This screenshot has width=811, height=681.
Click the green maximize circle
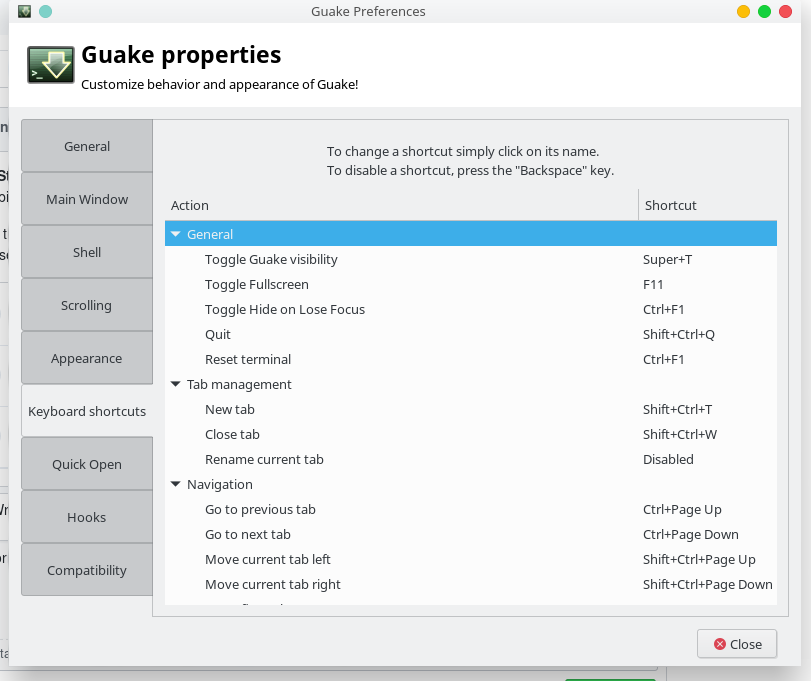click(764, 11)
